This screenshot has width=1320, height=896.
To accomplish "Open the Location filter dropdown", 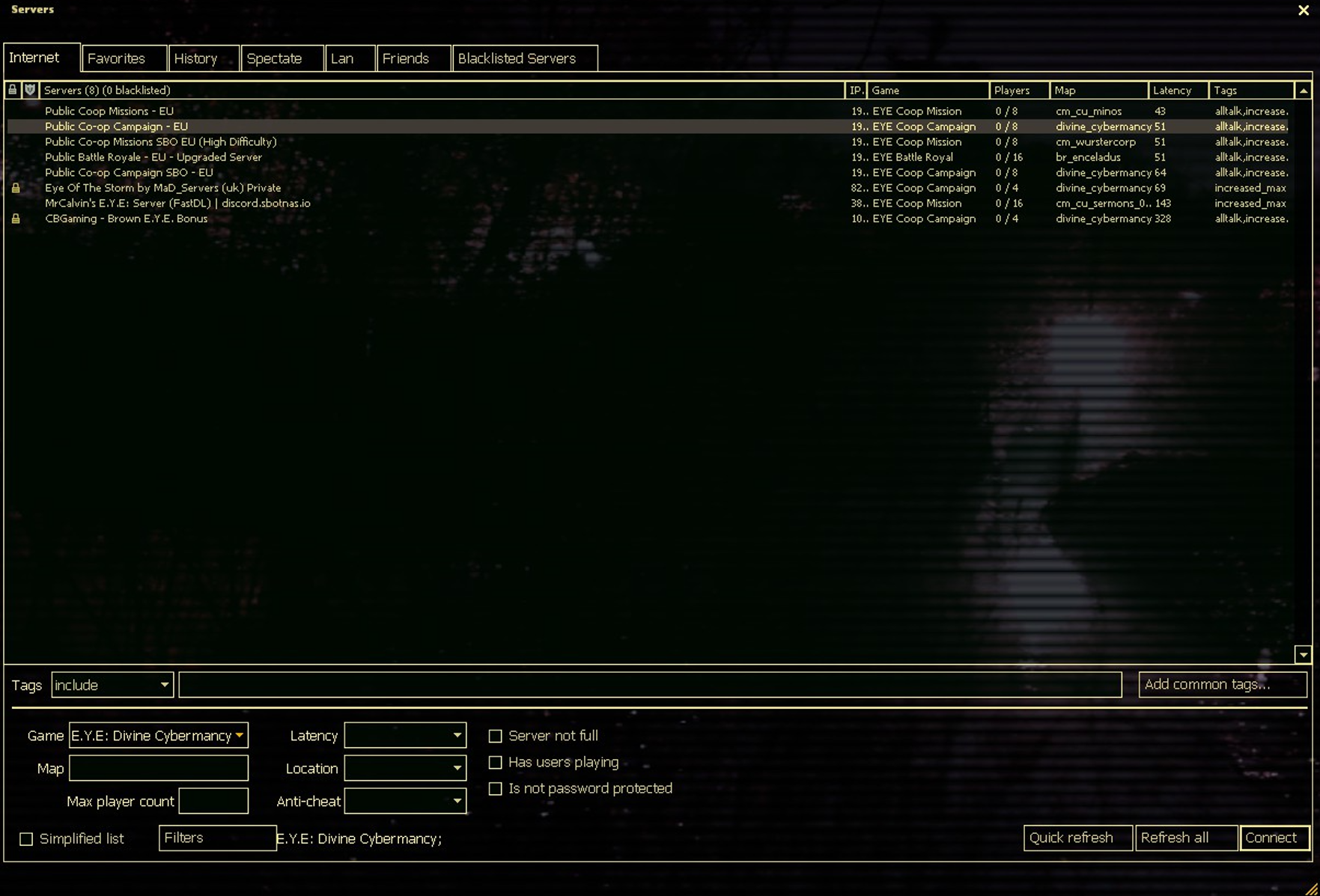I will 405,768.
